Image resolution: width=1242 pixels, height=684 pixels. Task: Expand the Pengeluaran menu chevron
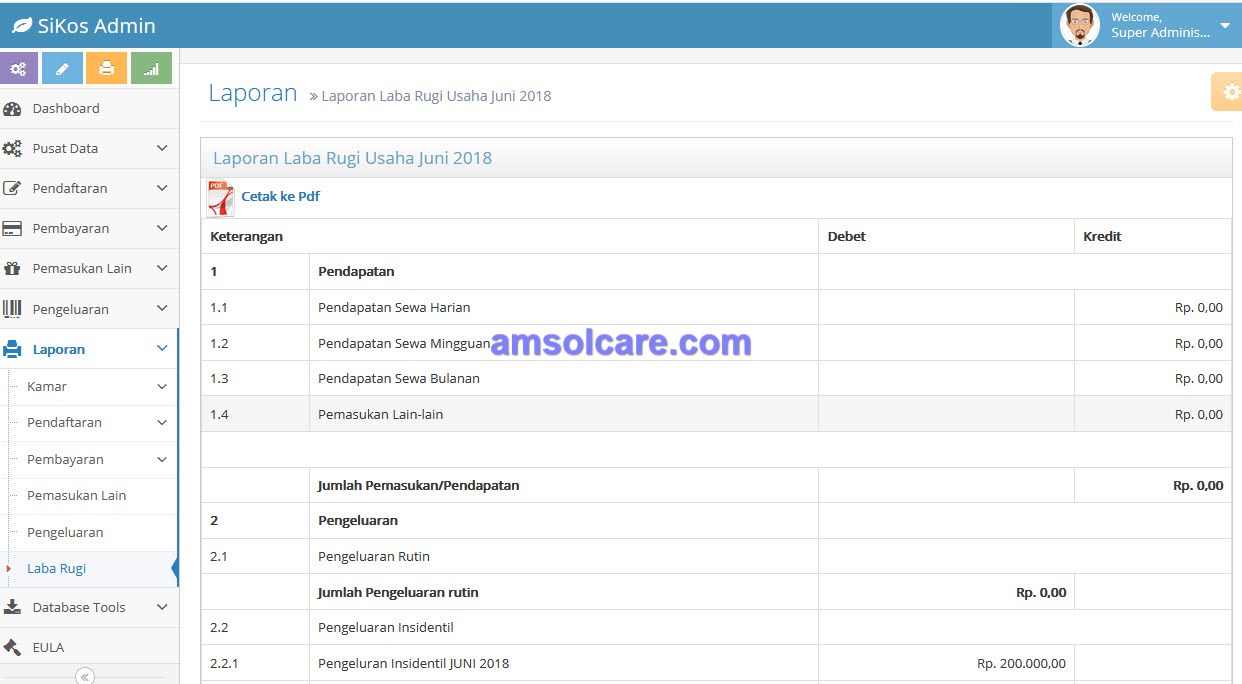[162, 309]
